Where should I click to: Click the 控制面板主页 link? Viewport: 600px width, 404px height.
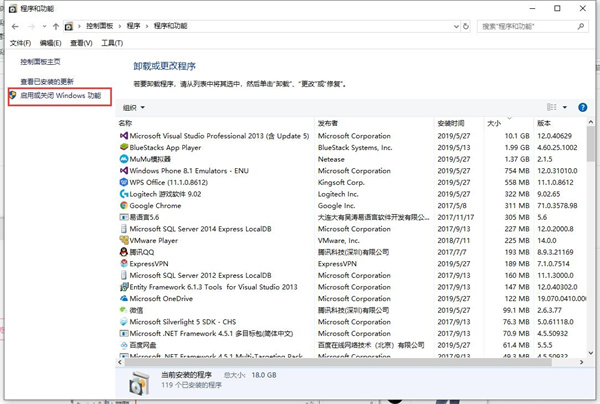click(x=41, y=62)
